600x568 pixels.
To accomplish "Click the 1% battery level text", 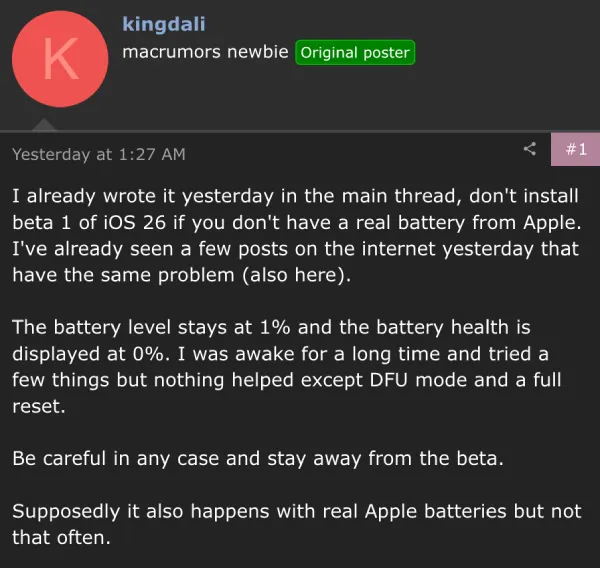I will click(x=275, y=328).
